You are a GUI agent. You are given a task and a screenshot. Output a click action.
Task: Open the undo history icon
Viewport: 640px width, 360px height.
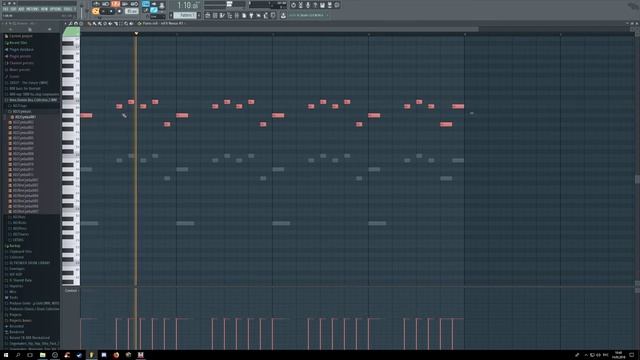click(x=293, y=5)
